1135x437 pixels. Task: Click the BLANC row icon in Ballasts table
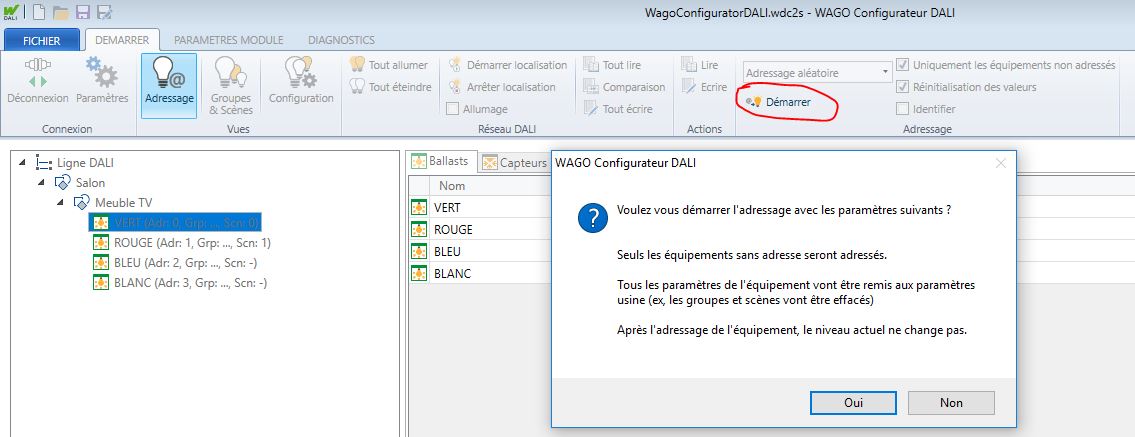pos(418,273)
